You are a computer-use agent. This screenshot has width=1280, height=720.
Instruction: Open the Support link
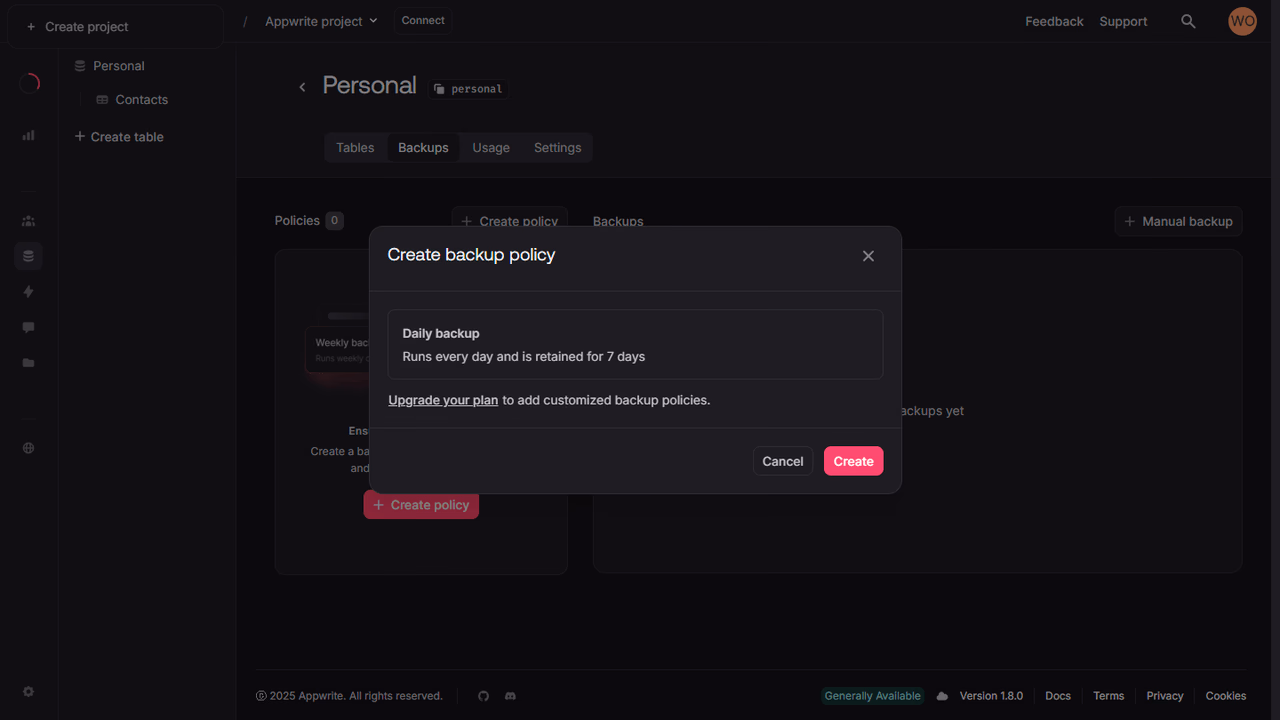(x=1123, y=21)
